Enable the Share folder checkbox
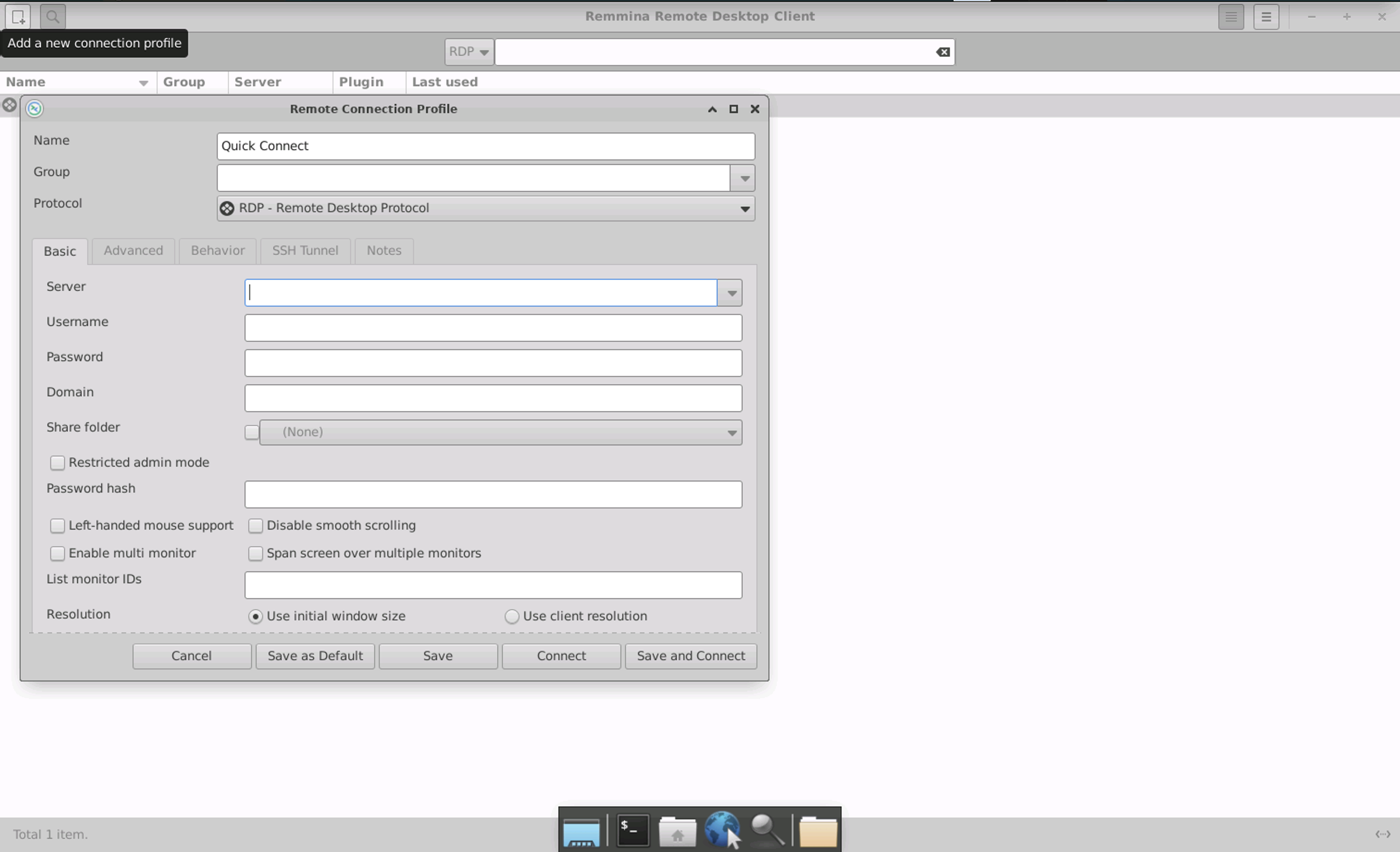Screen dimensions: 1400x852 pyautogui.click(x=252, y=432)
